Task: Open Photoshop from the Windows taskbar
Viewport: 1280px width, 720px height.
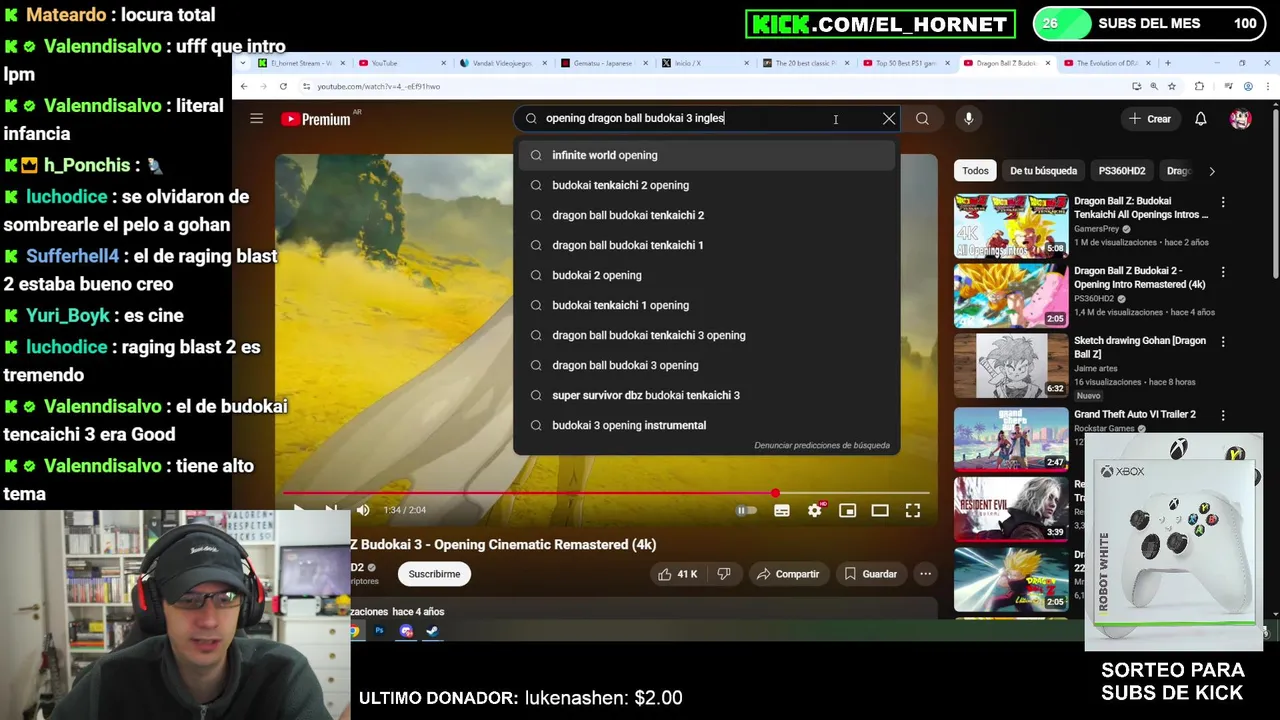Action: [x=379, y=631]
